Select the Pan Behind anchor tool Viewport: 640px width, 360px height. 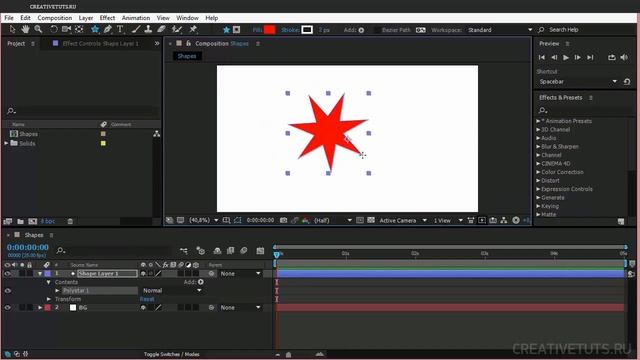coord(79,29)
